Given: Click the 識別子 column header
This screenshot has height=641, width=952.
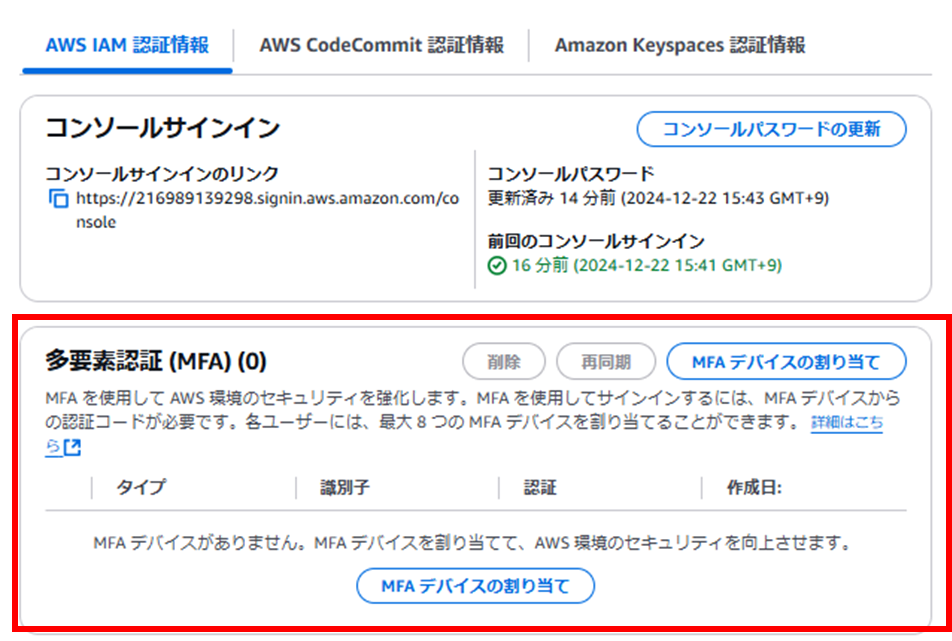Looking at the screenshot, I should click(345, 487).
